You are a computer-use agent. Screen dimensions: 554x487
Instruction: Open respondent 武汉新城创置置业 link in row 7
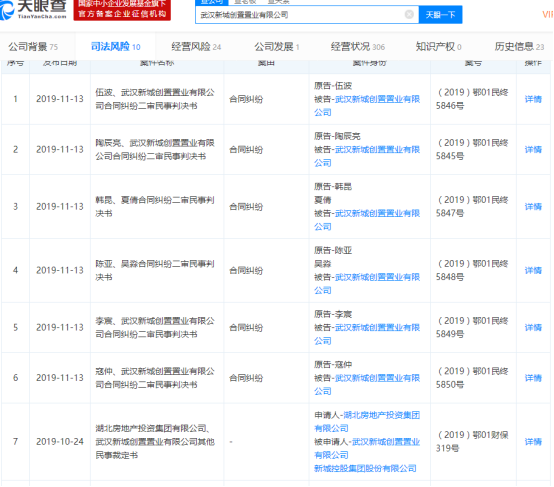tap(367, 448)
